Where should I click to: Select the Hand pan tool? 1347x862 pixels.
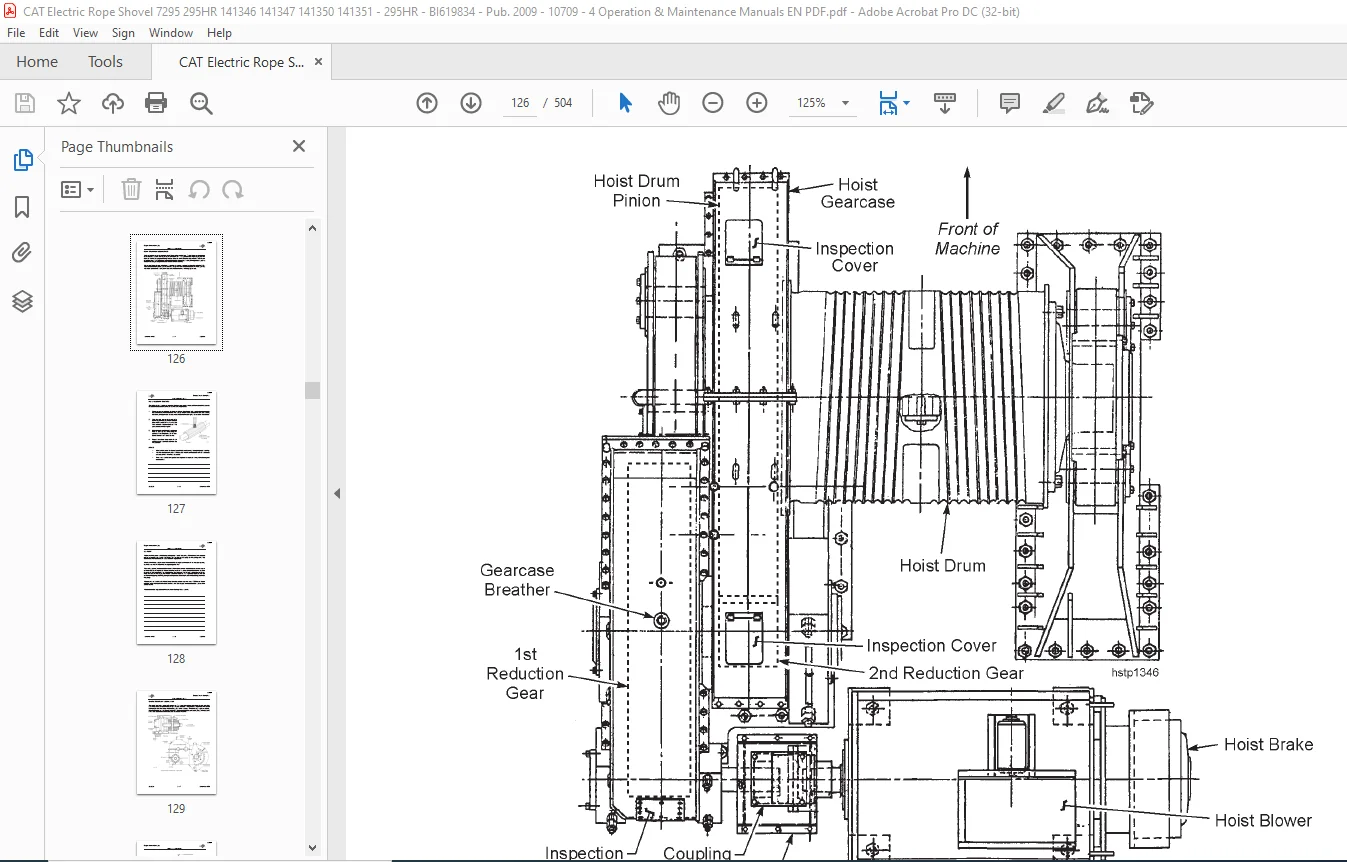[x=669, y=103]
